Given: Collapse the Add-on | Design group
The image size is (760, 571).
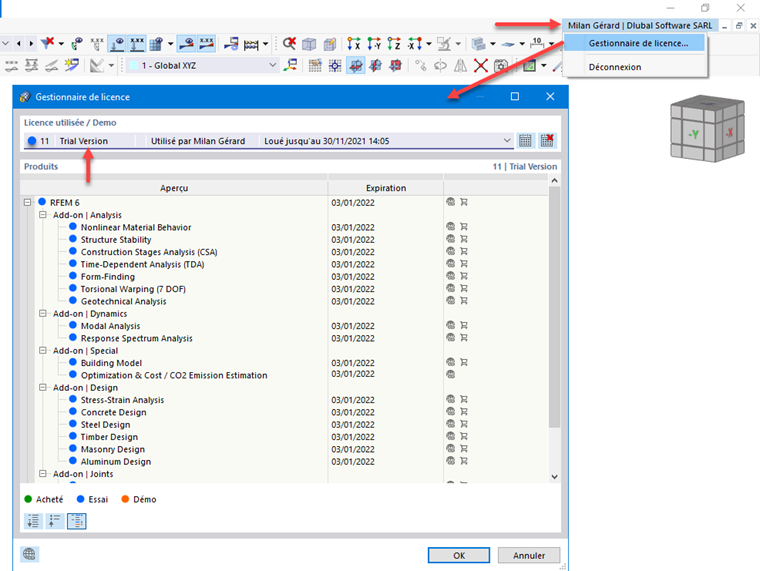Looking at the screenshot, I should (x=43, y=387).
